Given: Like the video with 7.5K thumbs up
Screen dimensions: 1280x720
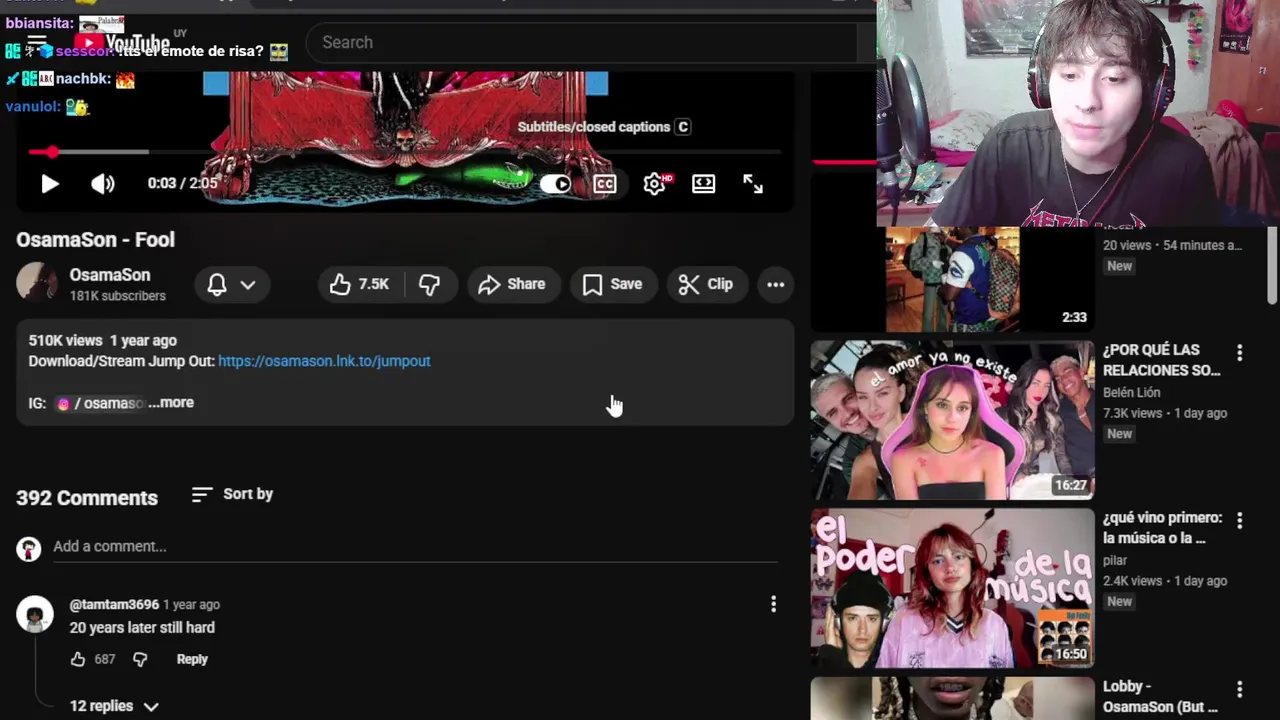Looking at the screenshot, I should (x=361, y=284).
